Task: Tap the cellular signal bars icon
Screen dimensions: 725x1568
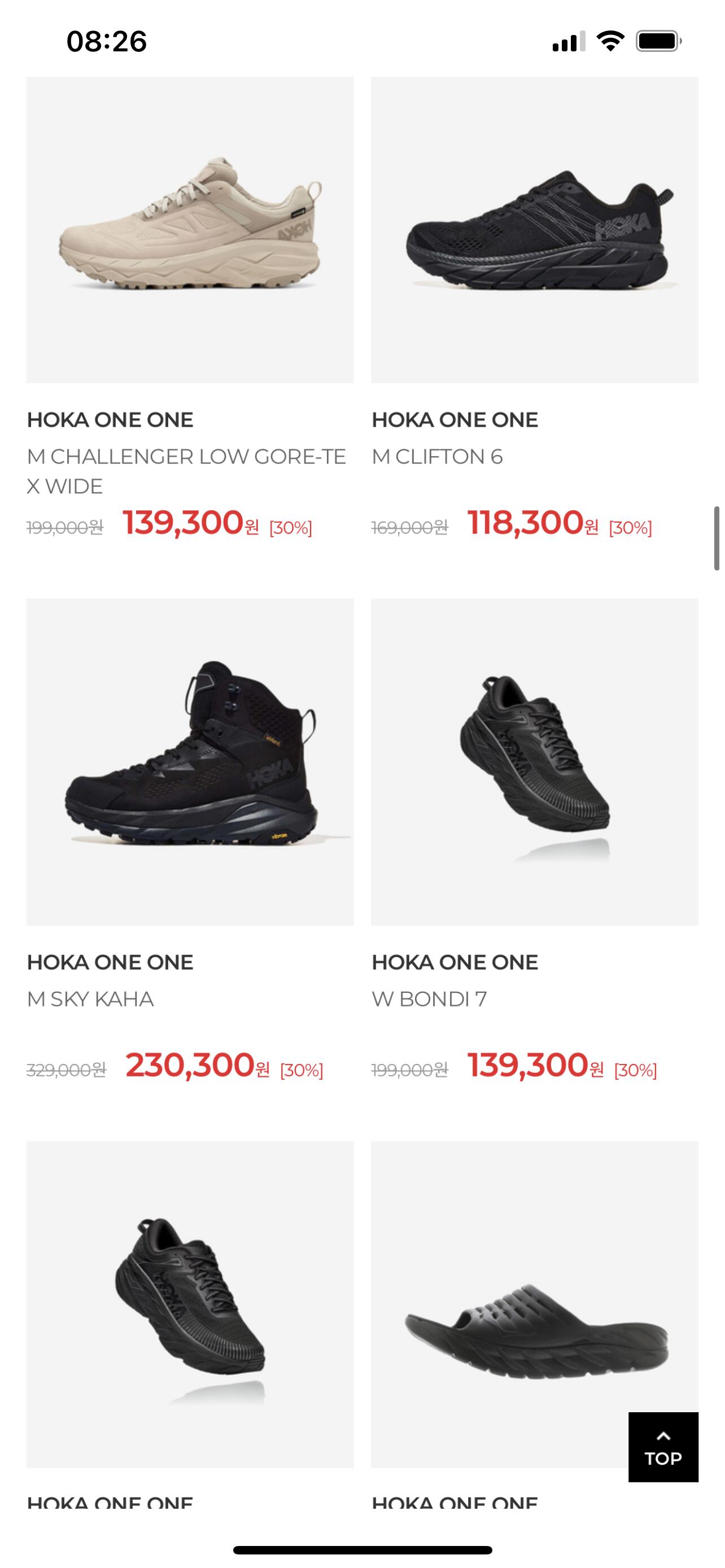Action: coord(569,41)
